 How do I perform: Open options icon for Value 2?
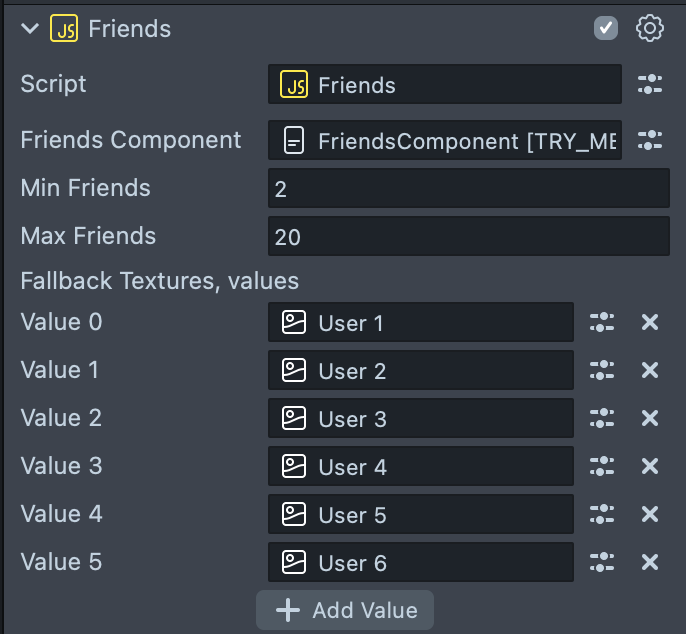(602, 418)
